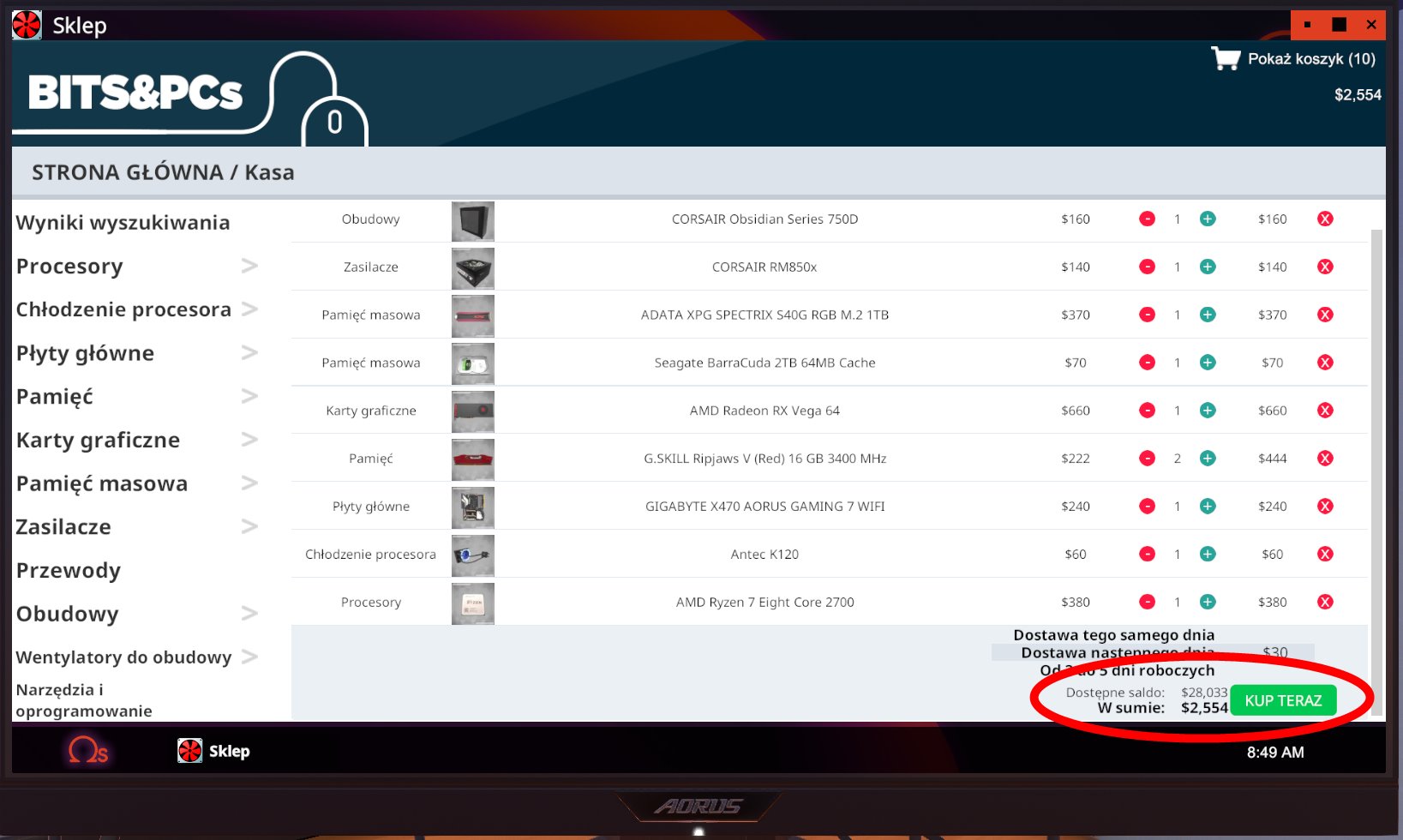Open the cart via Pokaż koszyk
The image size is (1403, 840).
click(x=1311, y=59)
